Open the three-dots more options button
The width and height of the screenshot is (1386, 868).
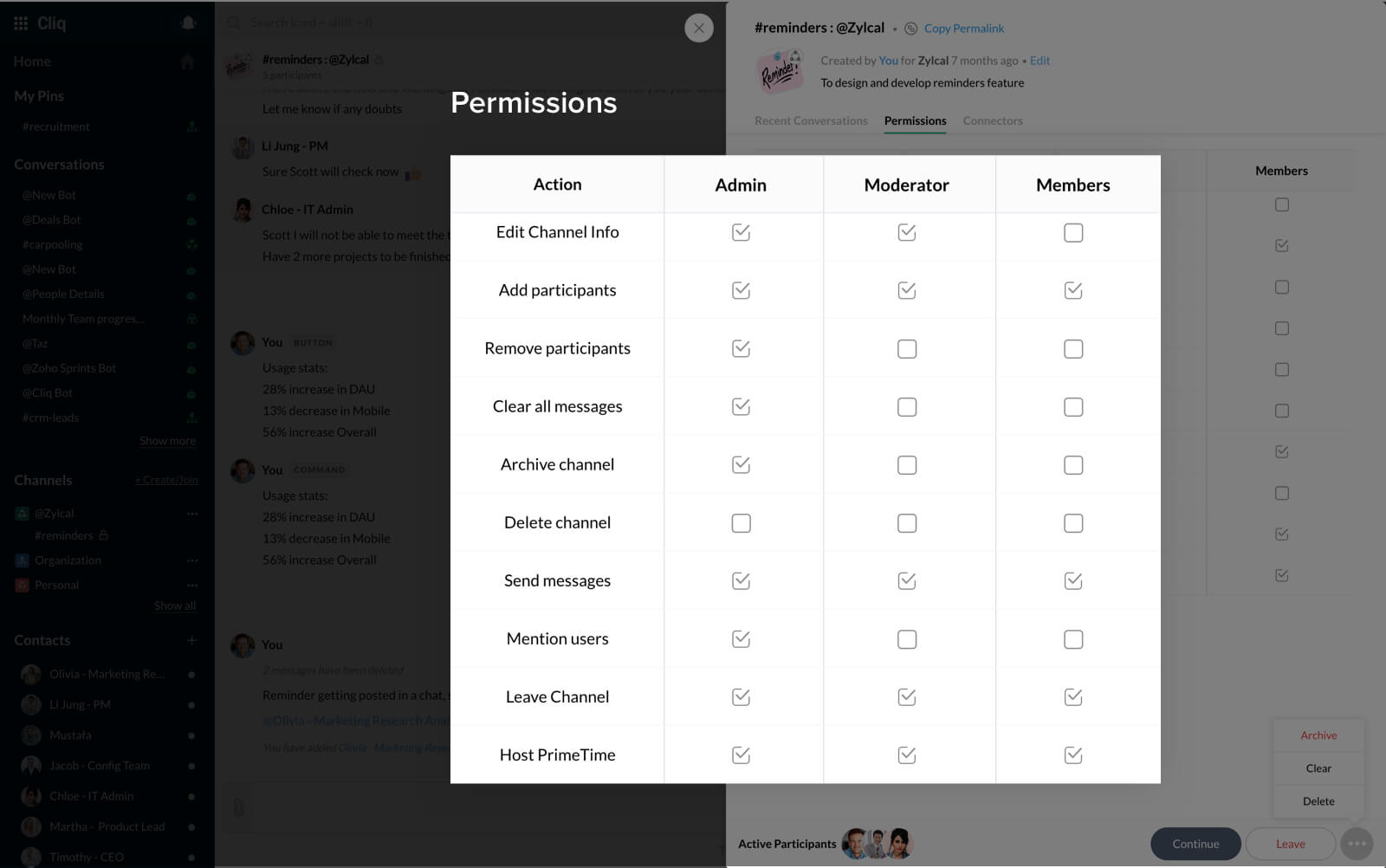tap(1357, 843)
